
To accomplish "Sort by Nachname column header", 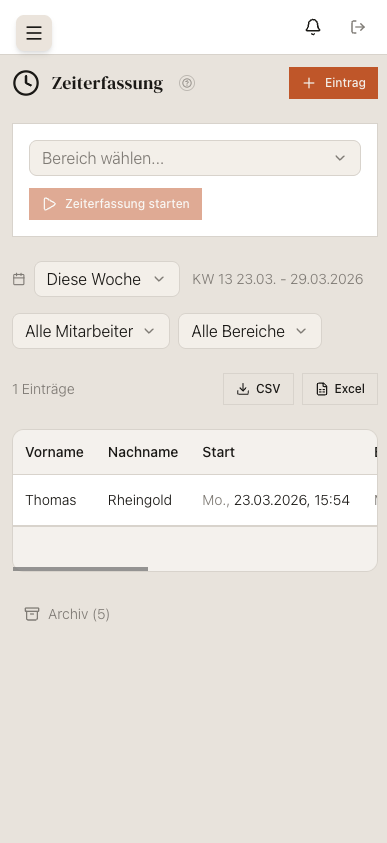I will (x=143, y=452).
